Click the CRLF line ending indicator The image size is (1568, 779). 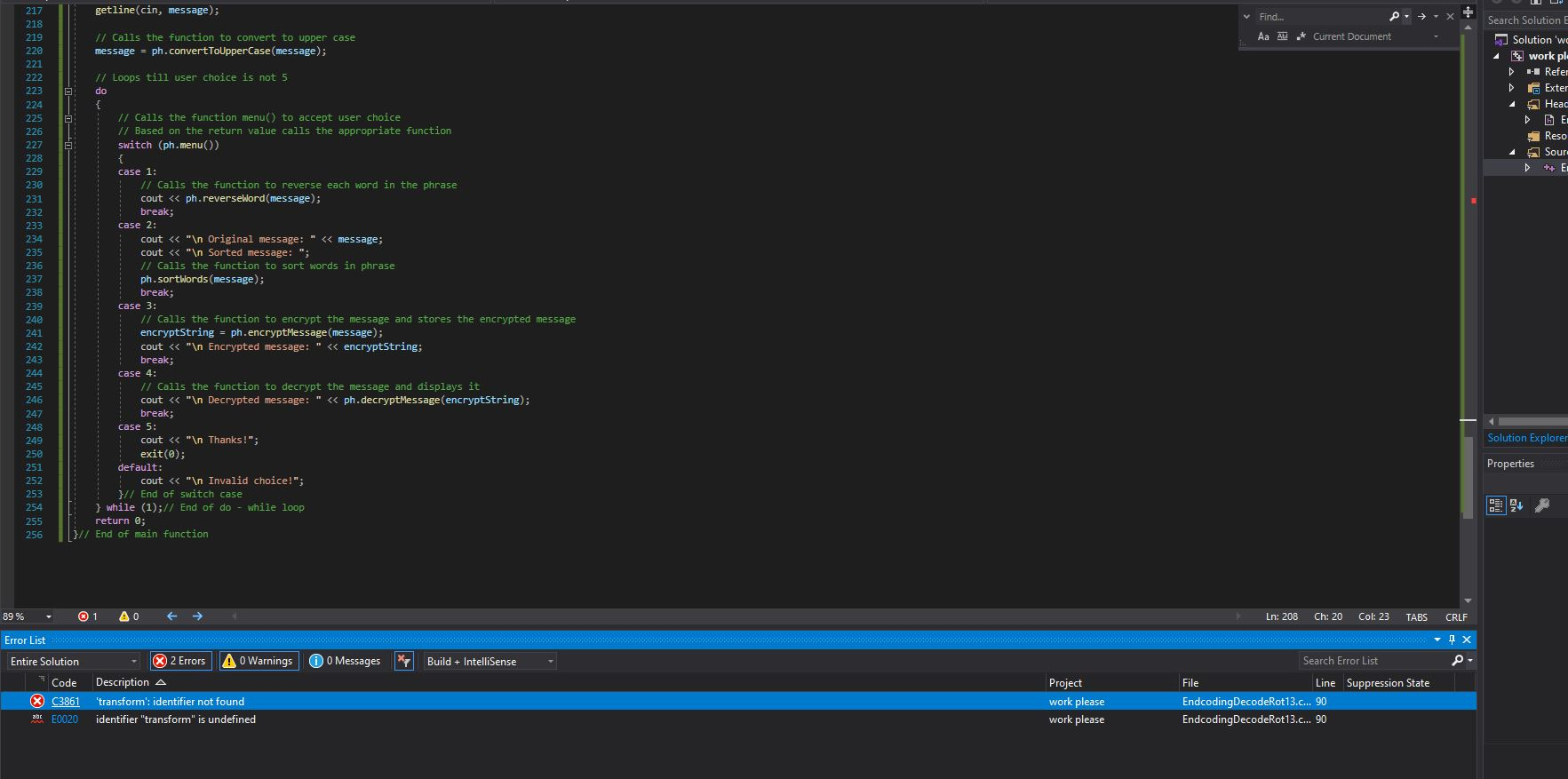1457,617
